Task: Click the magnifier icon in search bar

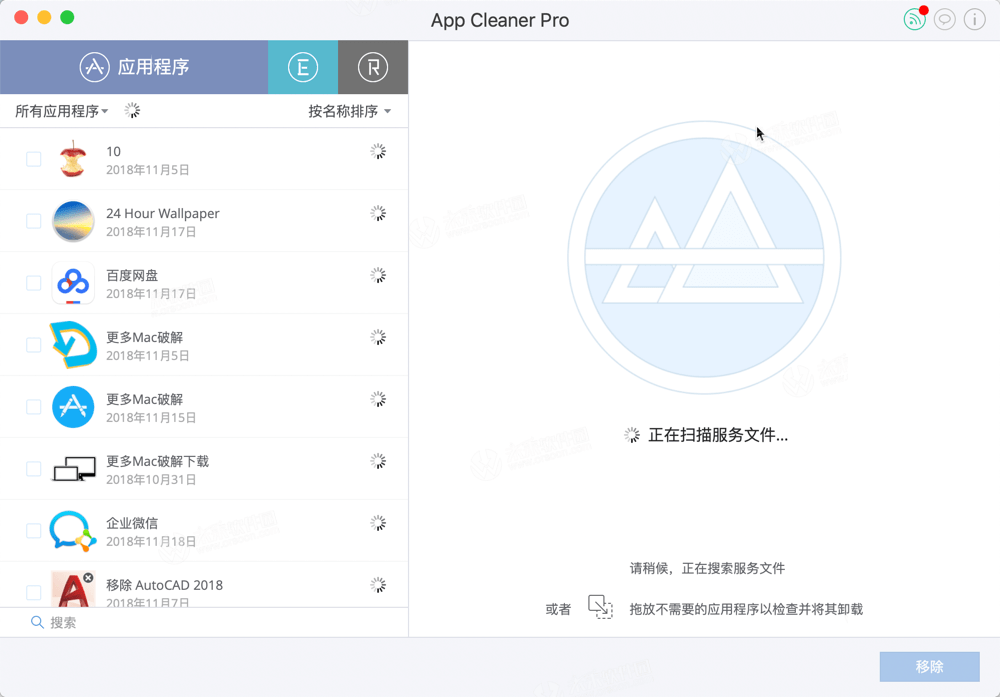Action: coord(37,622)
